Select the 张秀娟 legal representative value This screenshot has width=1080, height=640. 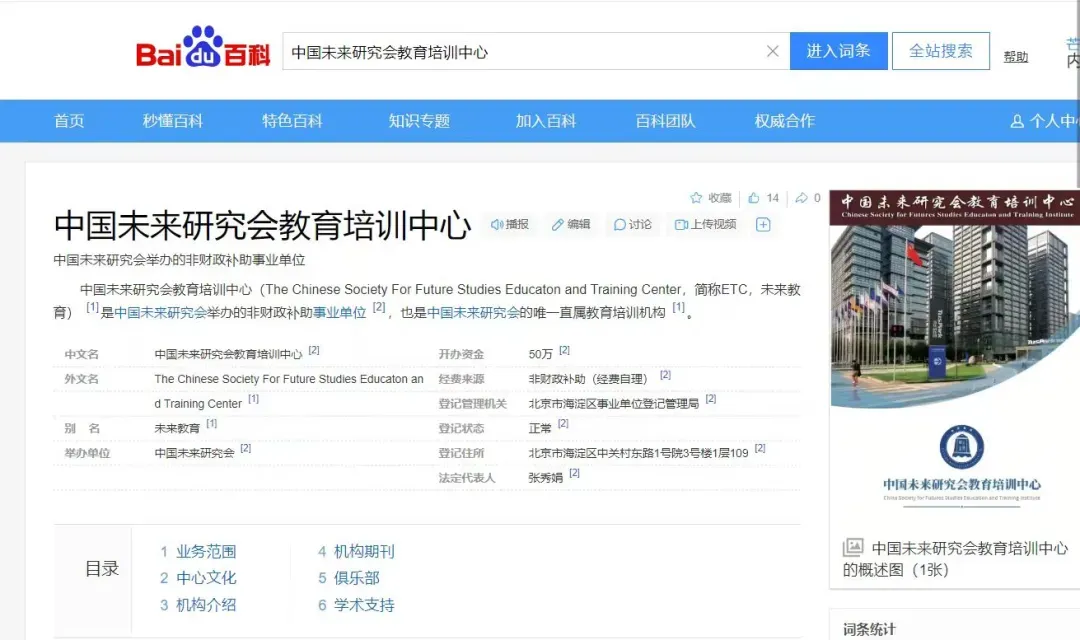coord(546,478)
